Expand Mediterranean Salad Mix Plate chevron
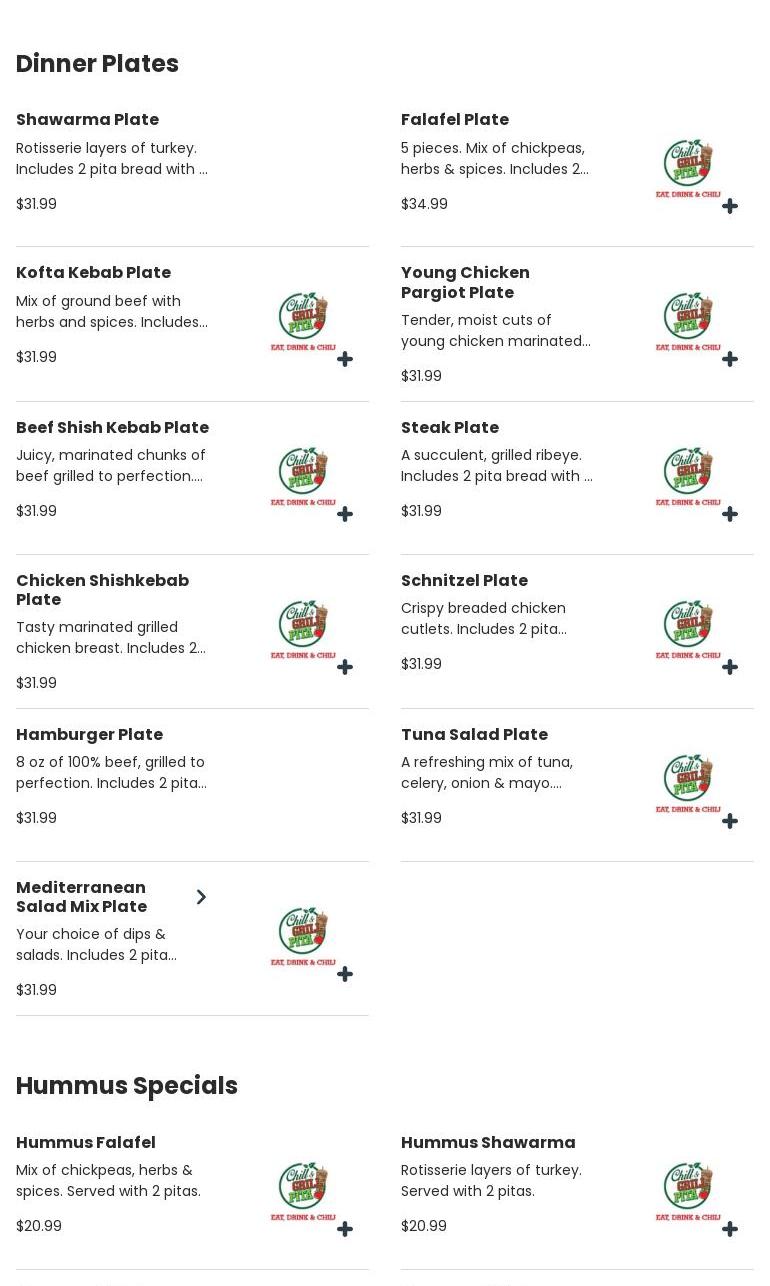The height and width of the screenshot is (1286, 770). click(x=201, y=897)
